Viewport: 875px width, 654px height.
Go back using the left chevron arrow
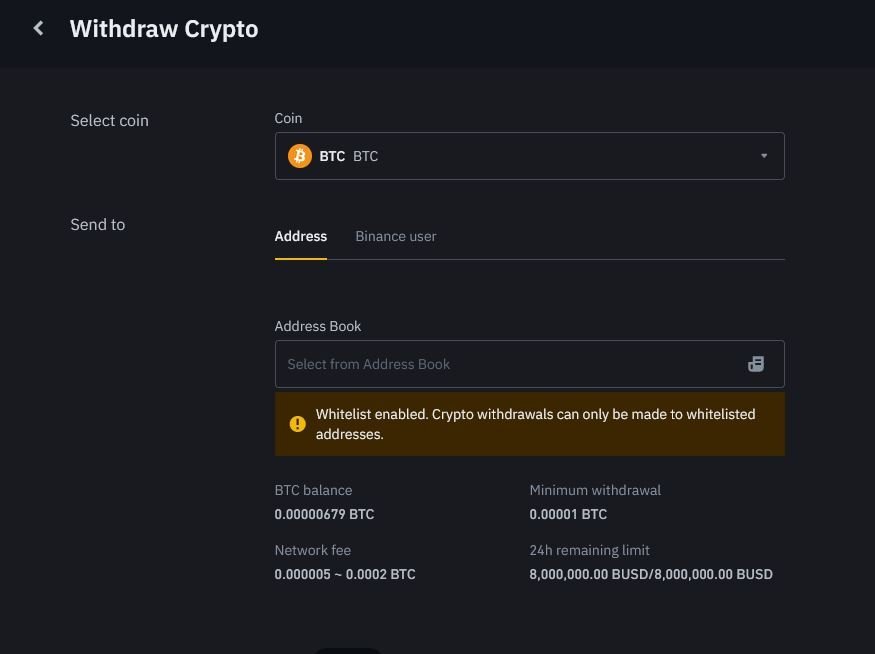point(38,28)
